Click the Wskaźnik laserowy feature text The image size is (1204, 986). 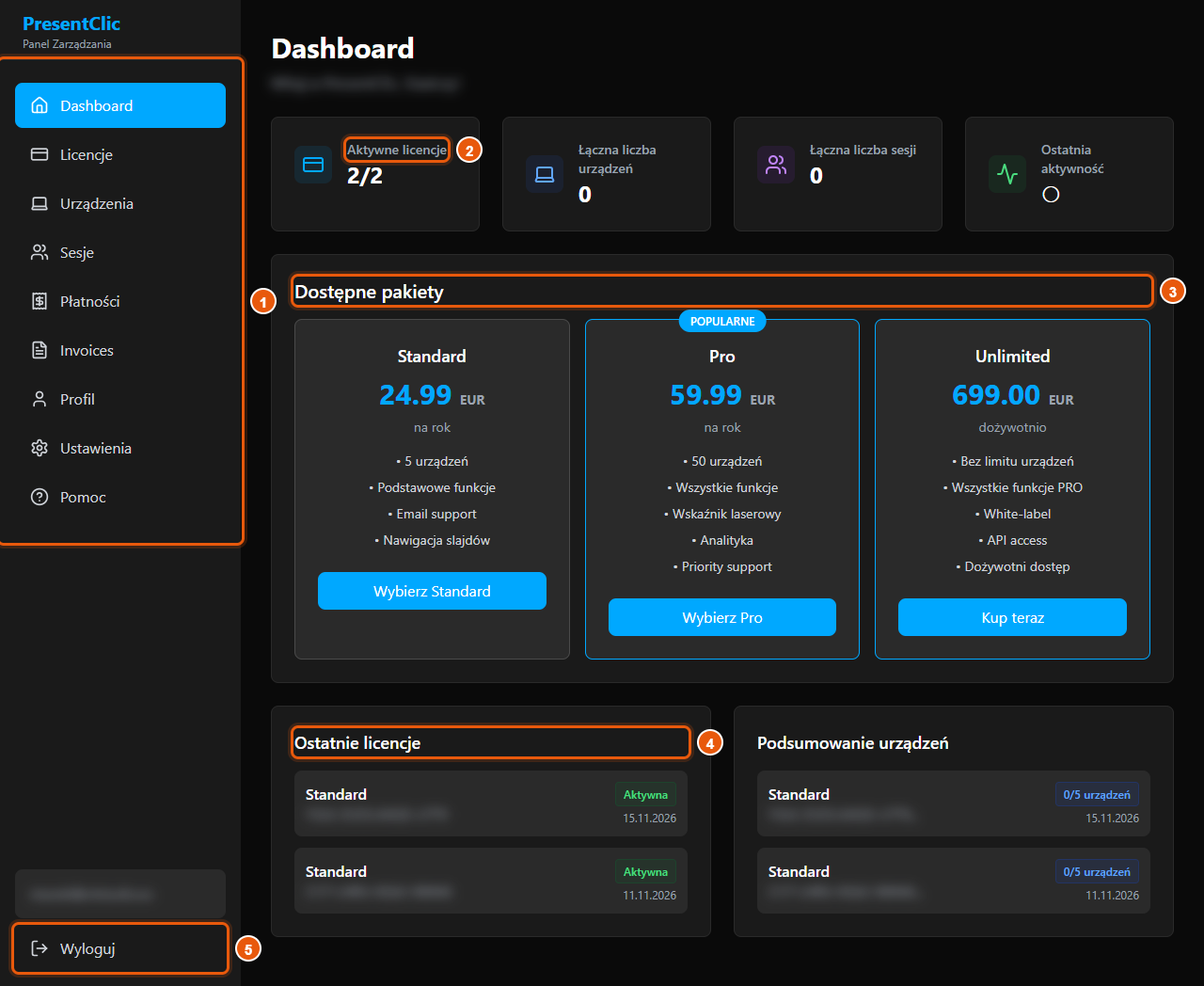[722, 514]
